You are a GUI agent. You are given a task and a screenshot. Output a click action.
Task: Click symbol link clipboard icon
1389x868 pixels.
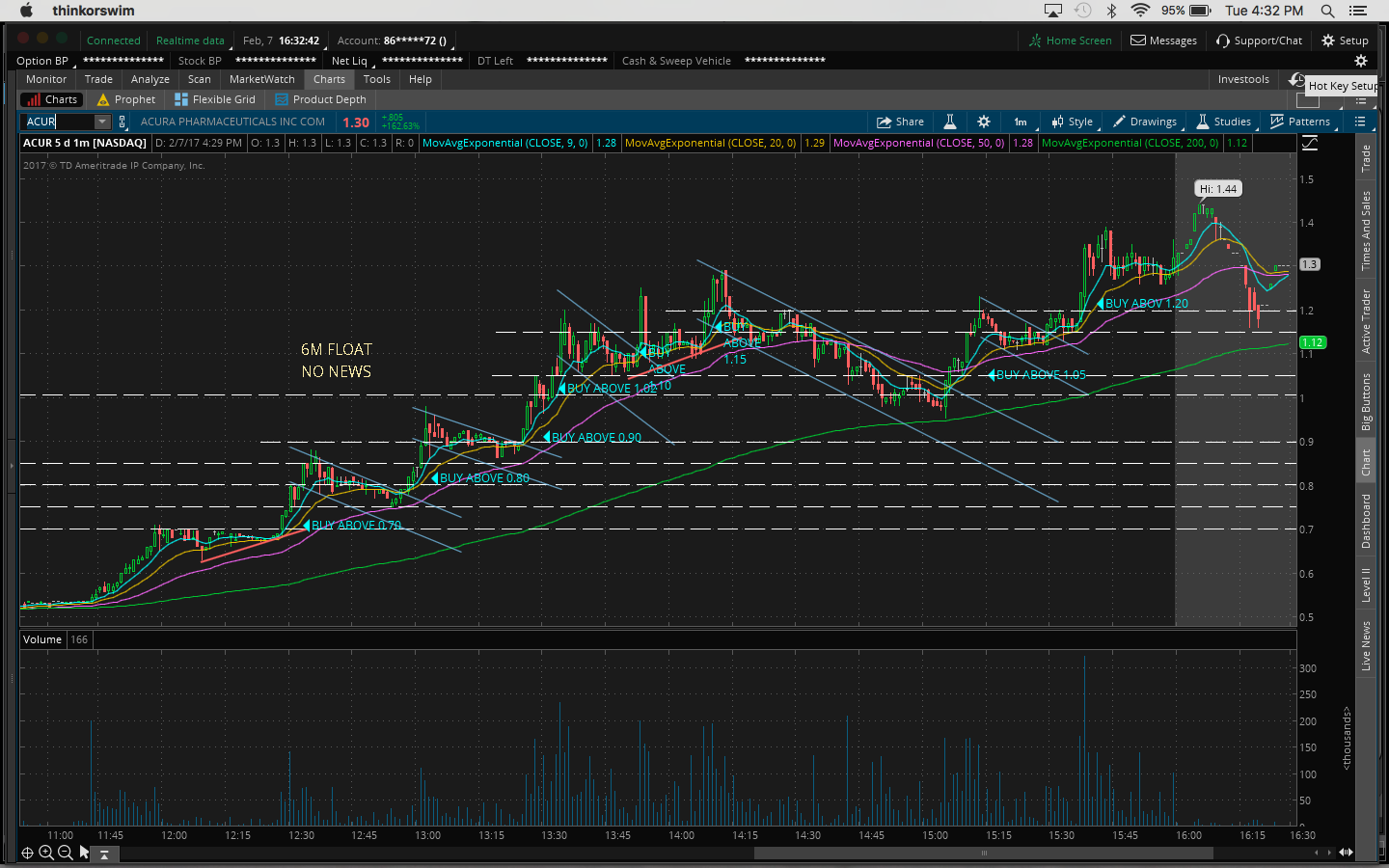tap(123, 122)
